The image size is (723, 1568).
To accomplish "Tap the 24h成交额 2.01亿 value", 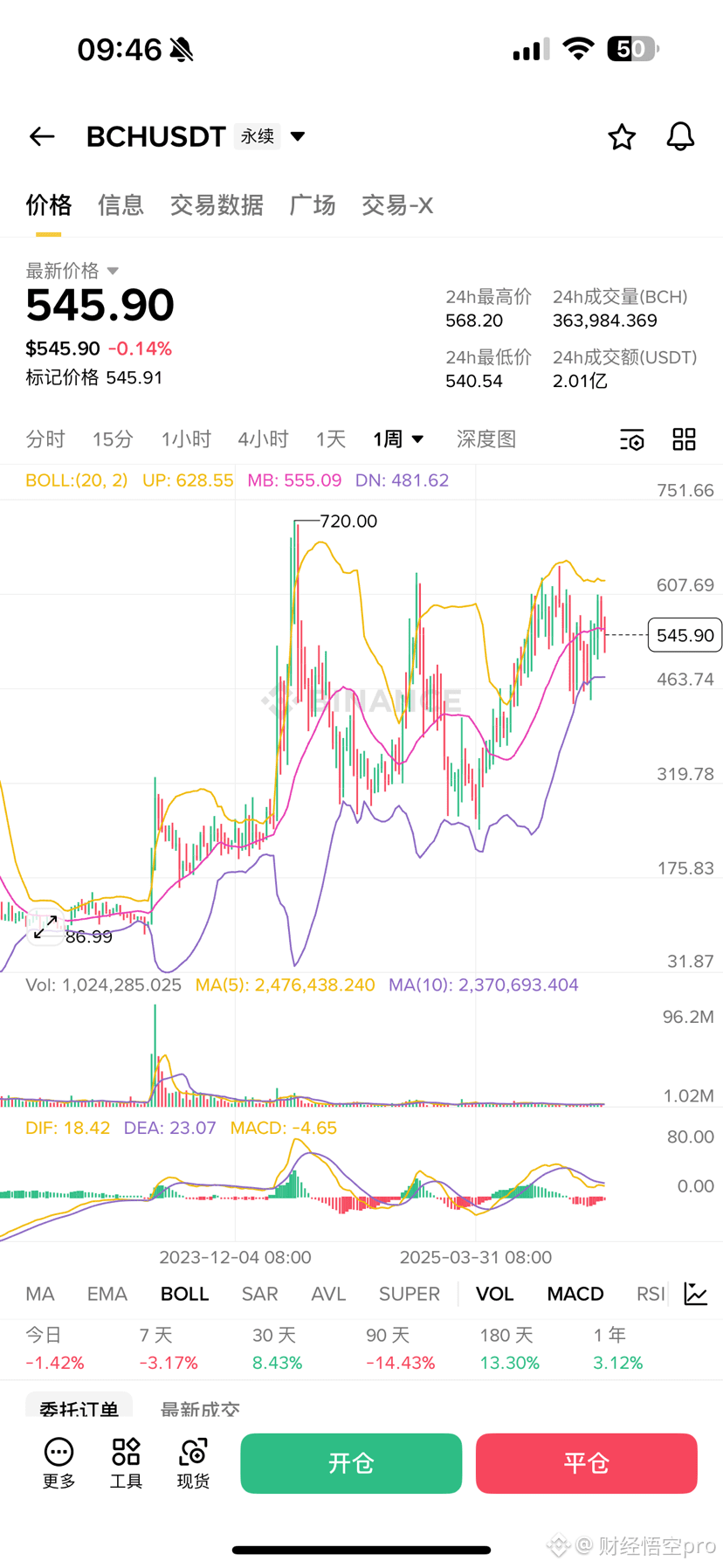I will 580,381.
